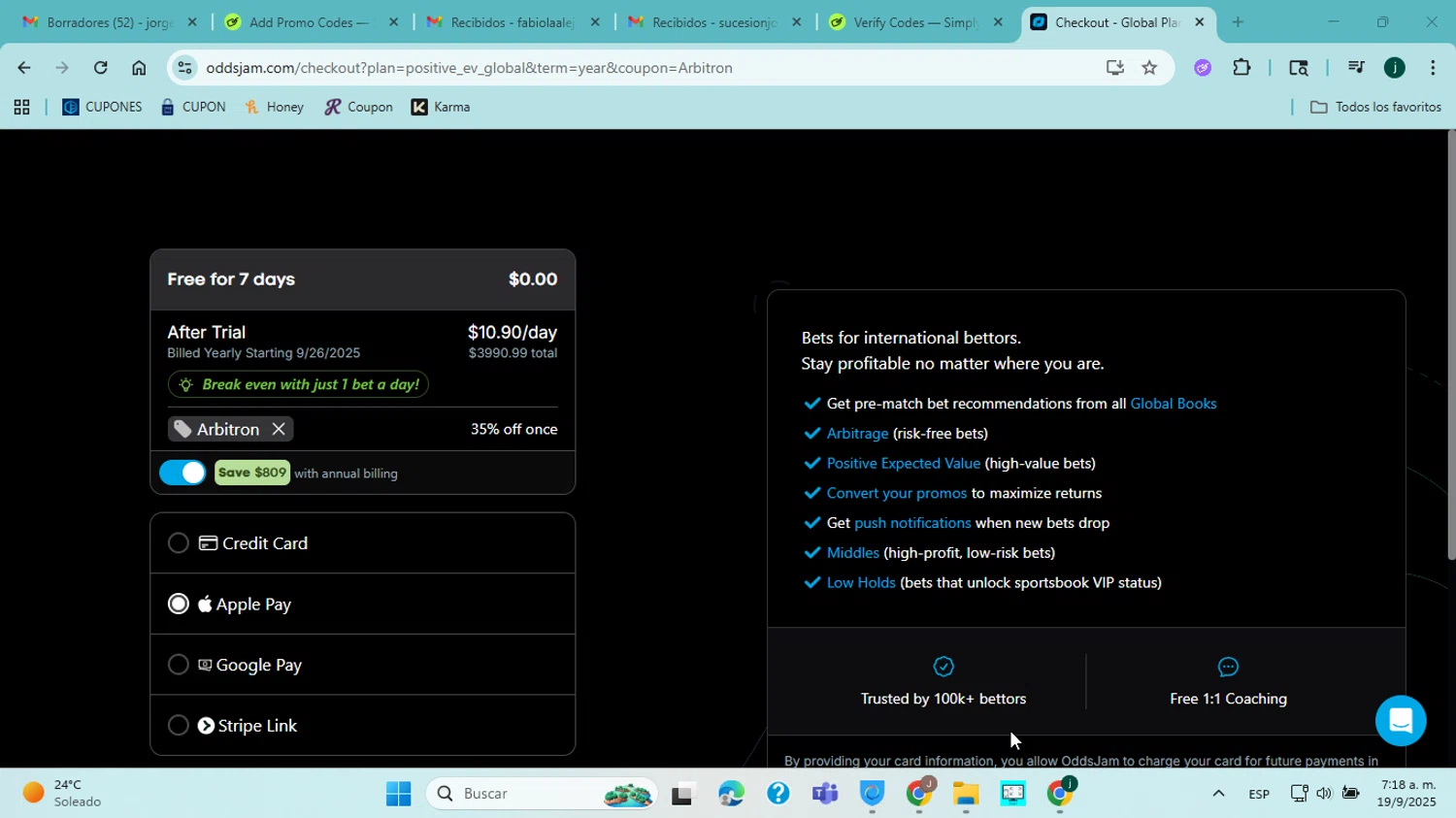Viewport: 1456px width, 818px height.
Task: Close the Checkout - Global Plan tab
Action: [1199, 22]
